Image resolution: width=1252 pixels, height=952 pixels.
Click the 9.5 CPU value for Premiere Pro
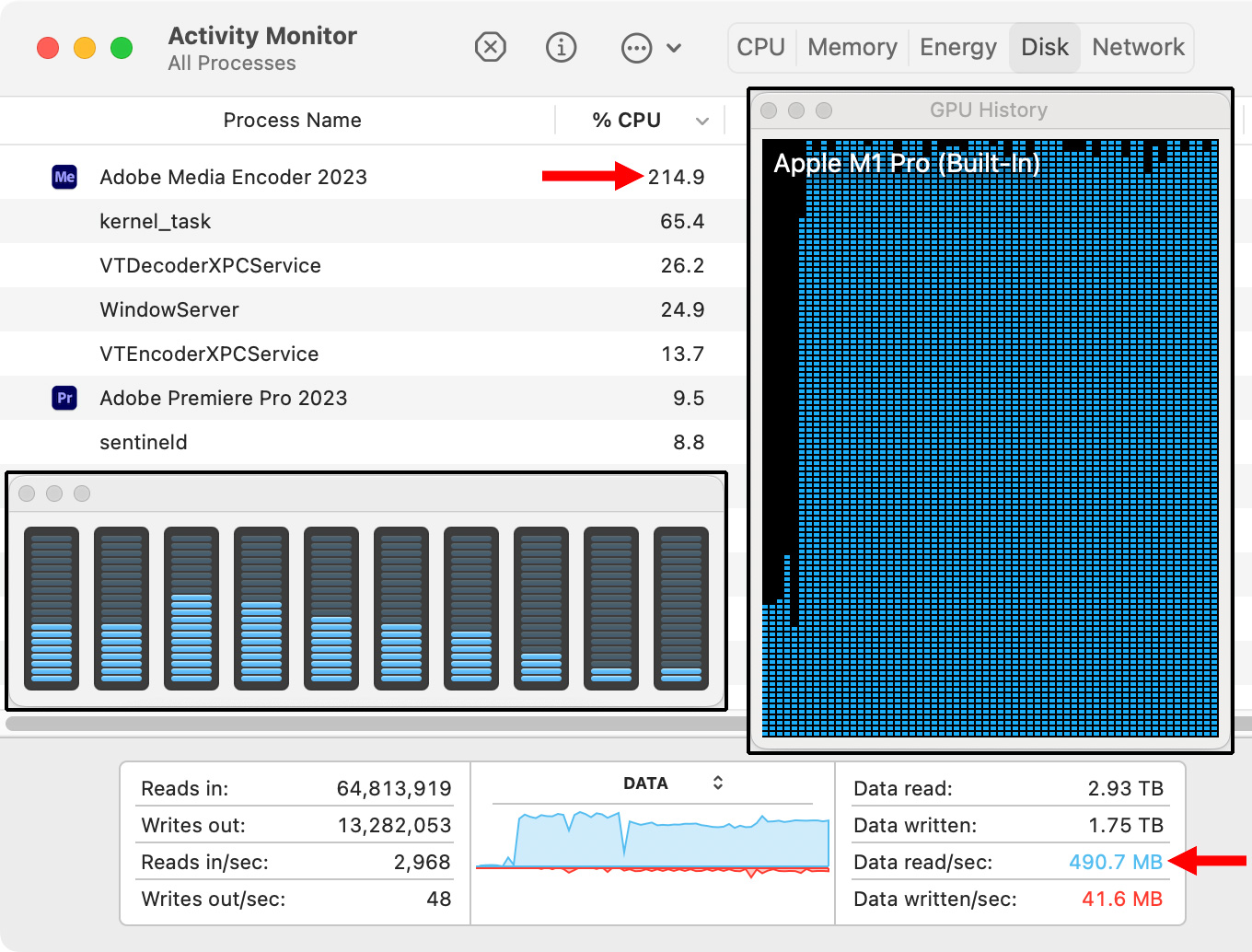point(689,398)
